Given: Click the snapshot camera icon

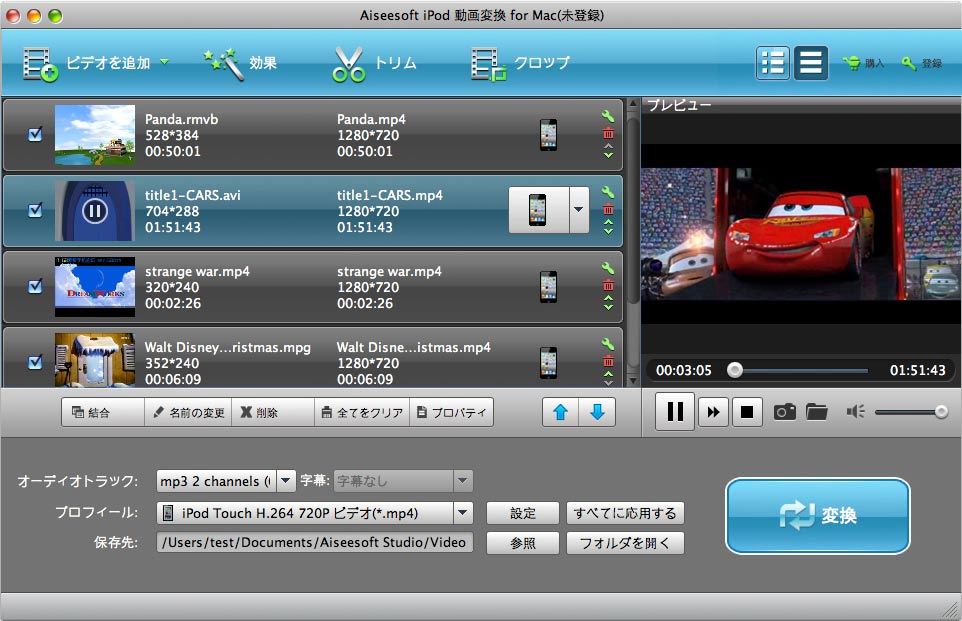Looking at the screenshot, I should pos(785,412).
